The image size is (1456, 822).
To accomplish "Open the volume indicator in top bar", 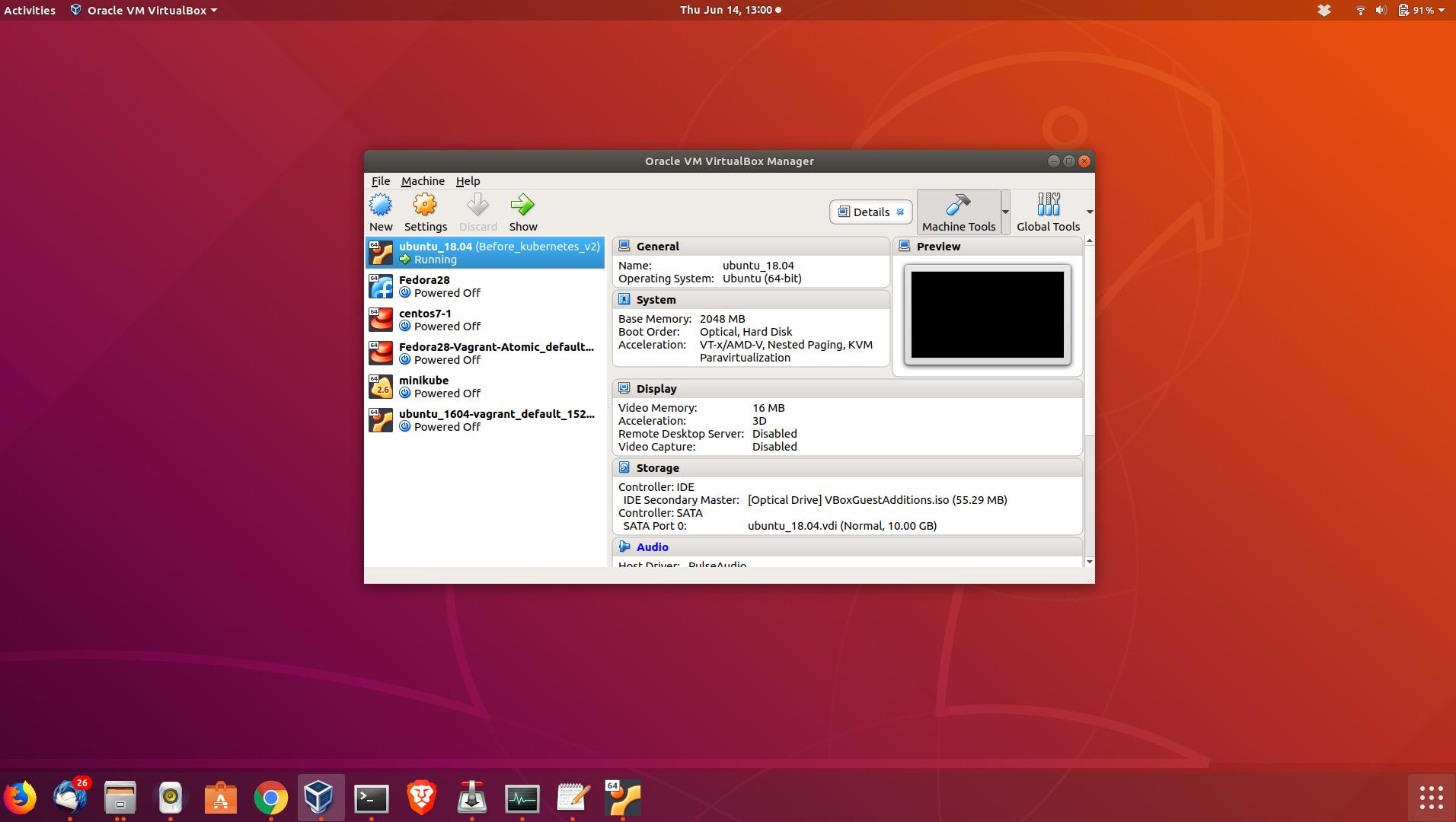I will (1381, 10).
